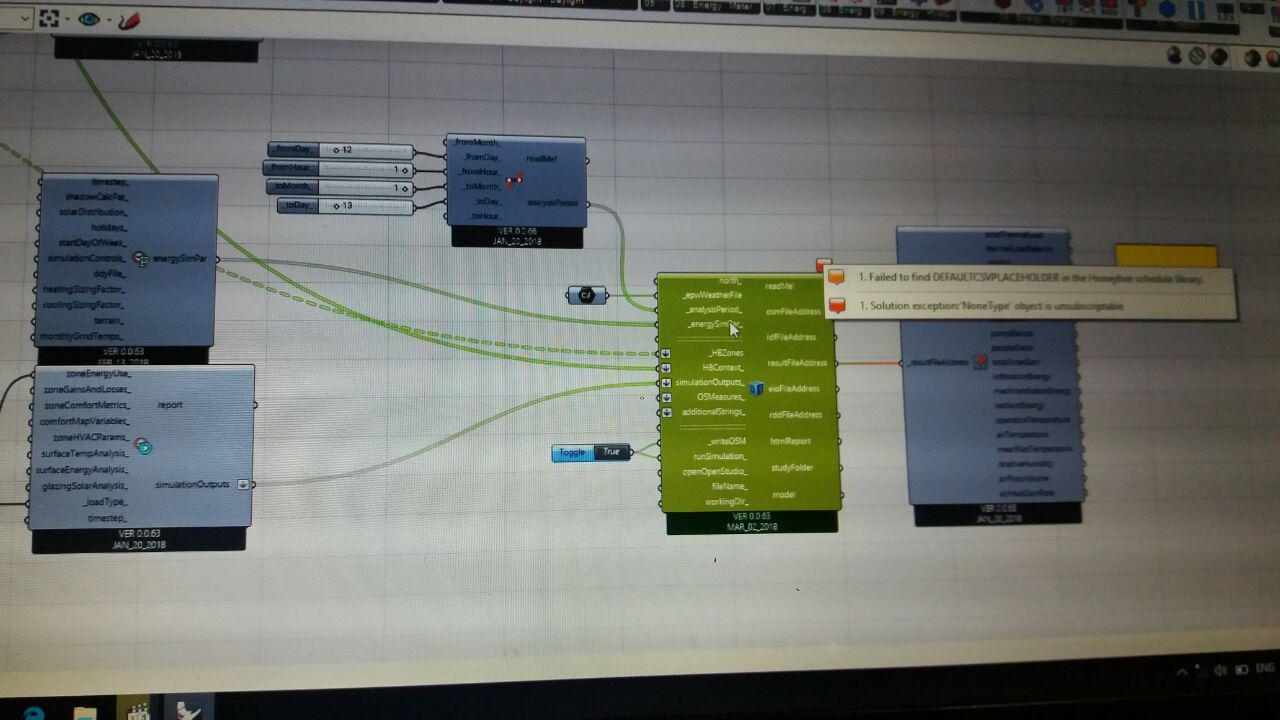Switch the Boolean Toggle set to True
Image resolution: width=1280 pixels, height=720 pixels.
coord(592,453)
